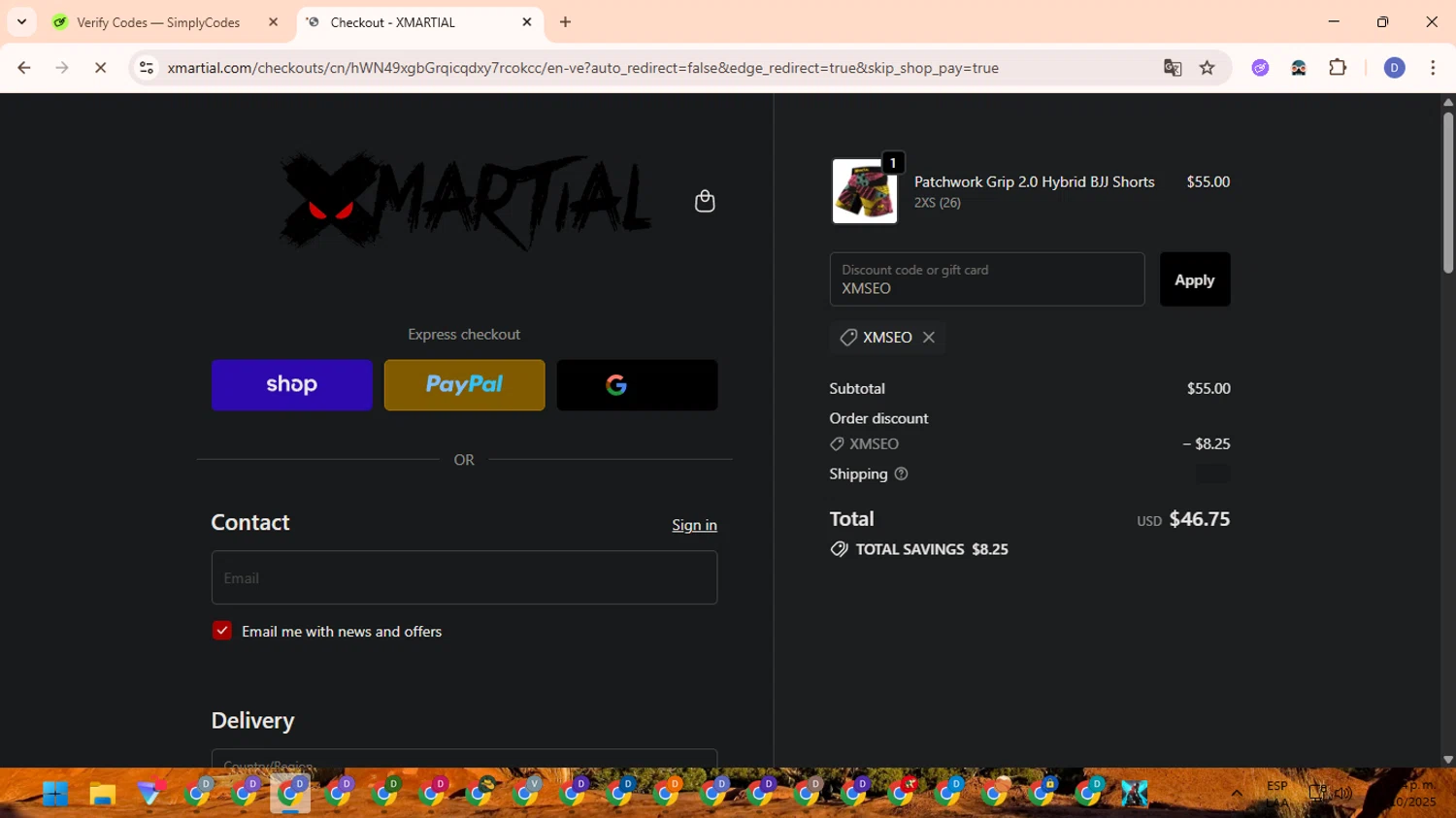Pay with Shop Pay express checkout

(x=292, y=385)
